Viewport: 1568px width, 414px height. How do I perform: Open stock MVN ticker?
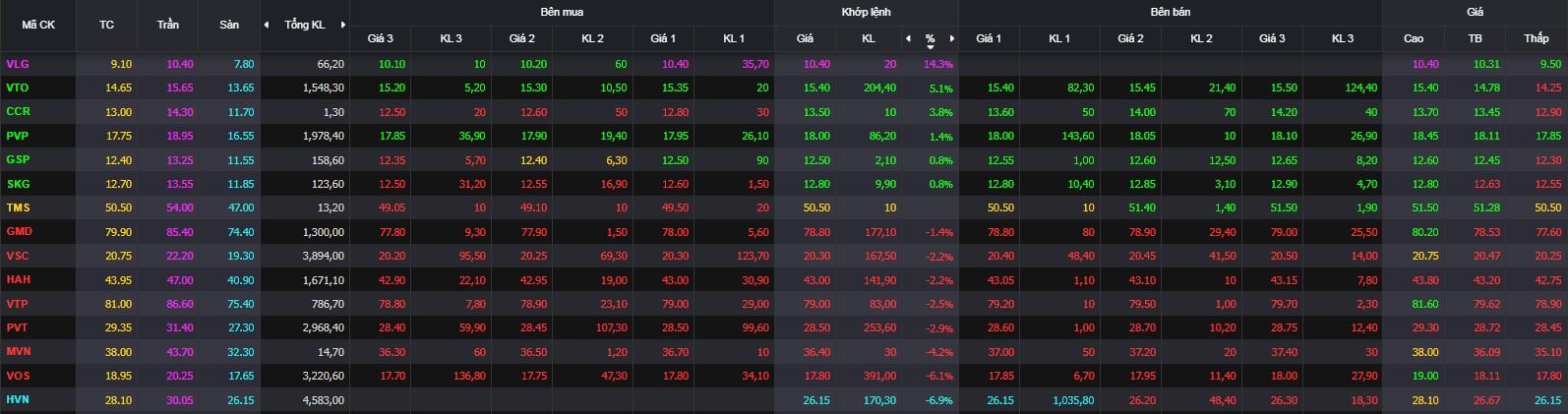[19, 352]
